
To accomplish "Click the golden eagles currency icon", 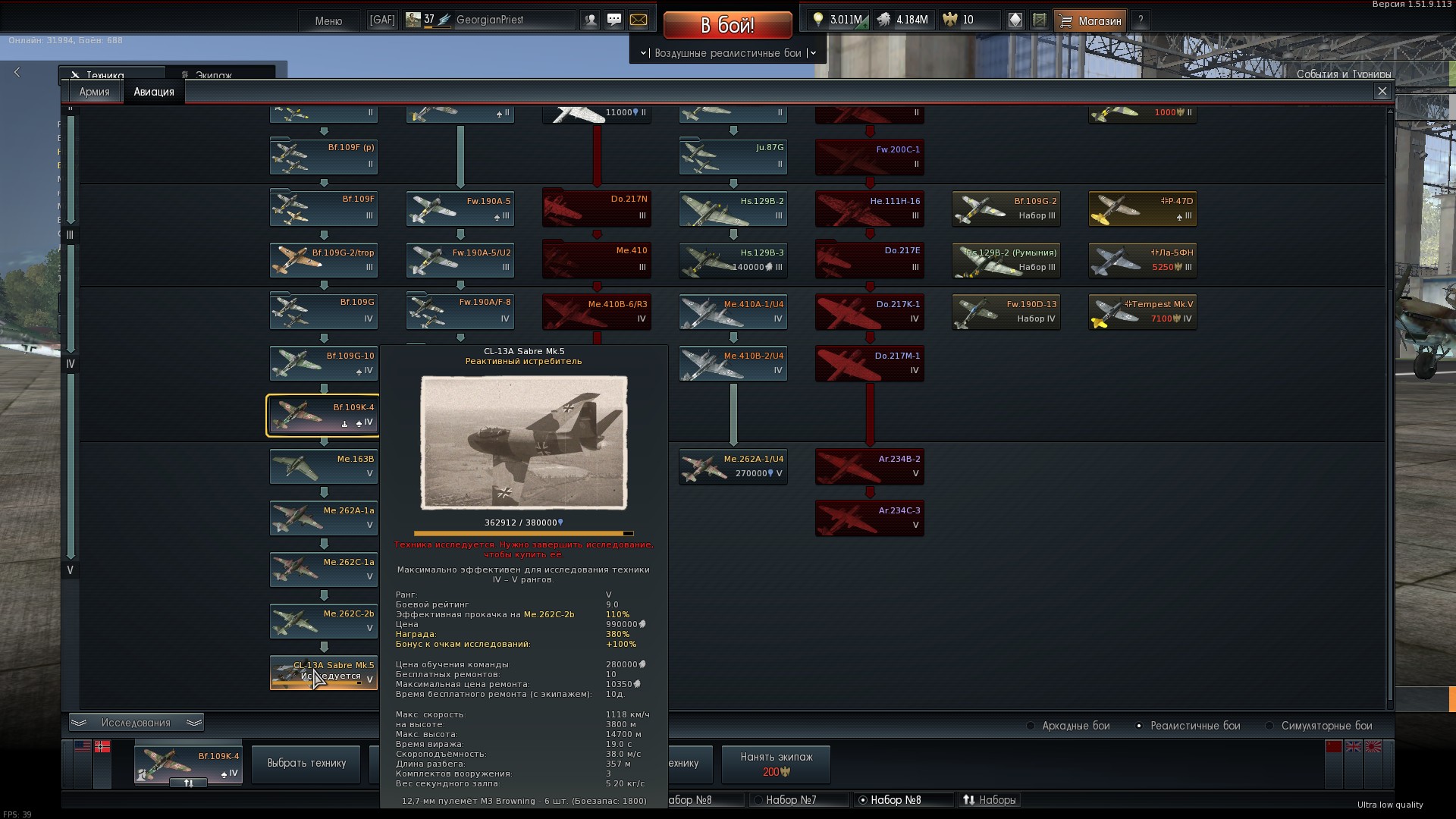I will click(x=950, y=20).
